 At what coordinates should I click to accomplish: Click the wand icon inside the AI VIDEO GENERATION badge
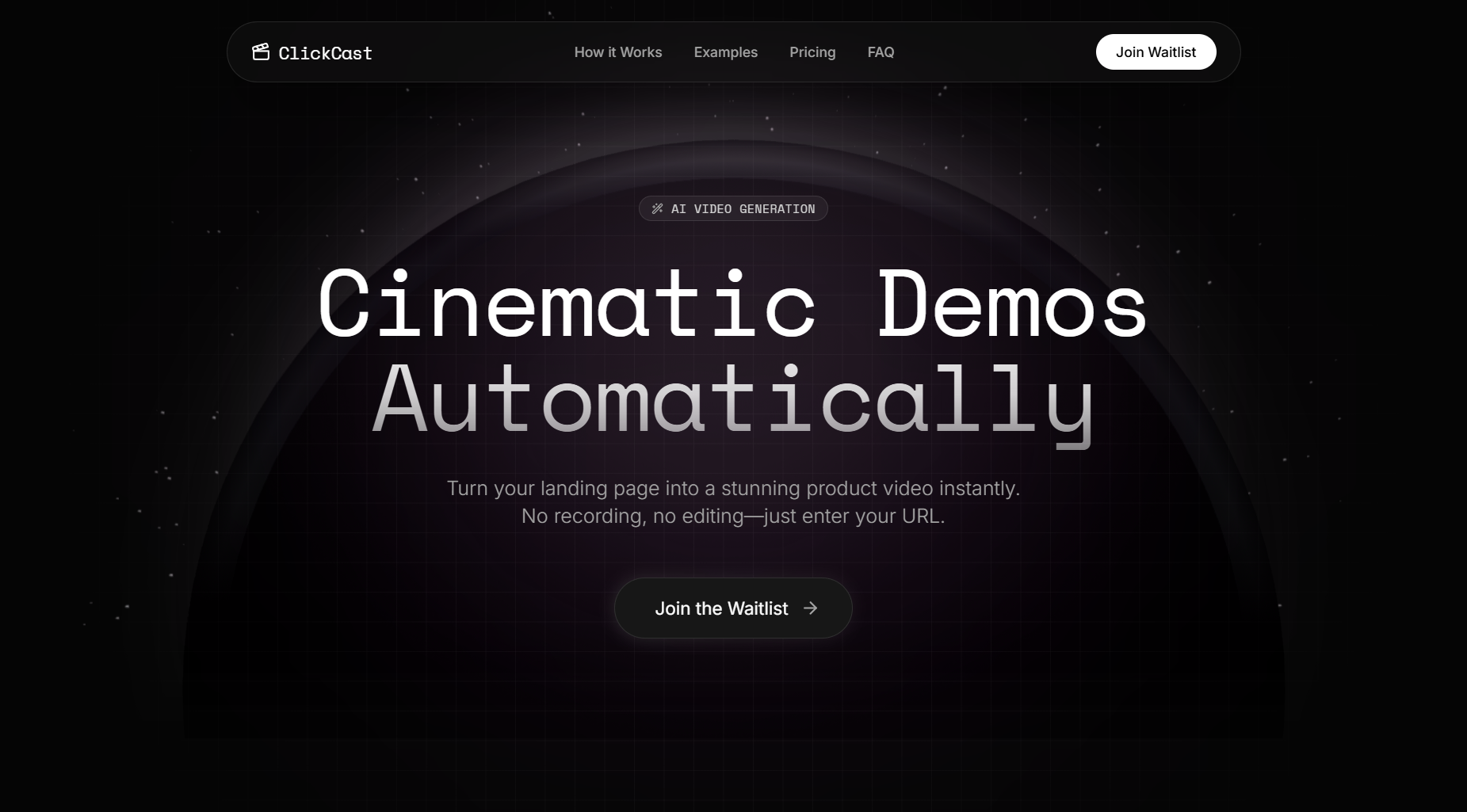point(657,208)
